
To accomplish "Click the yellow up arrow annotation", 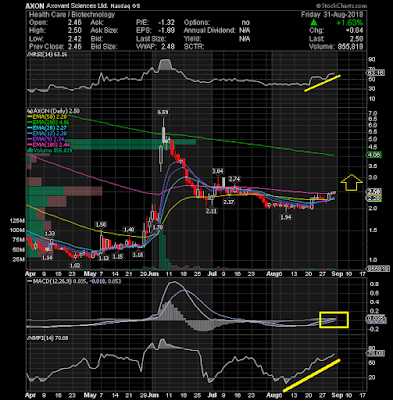I will click(351, 183).
